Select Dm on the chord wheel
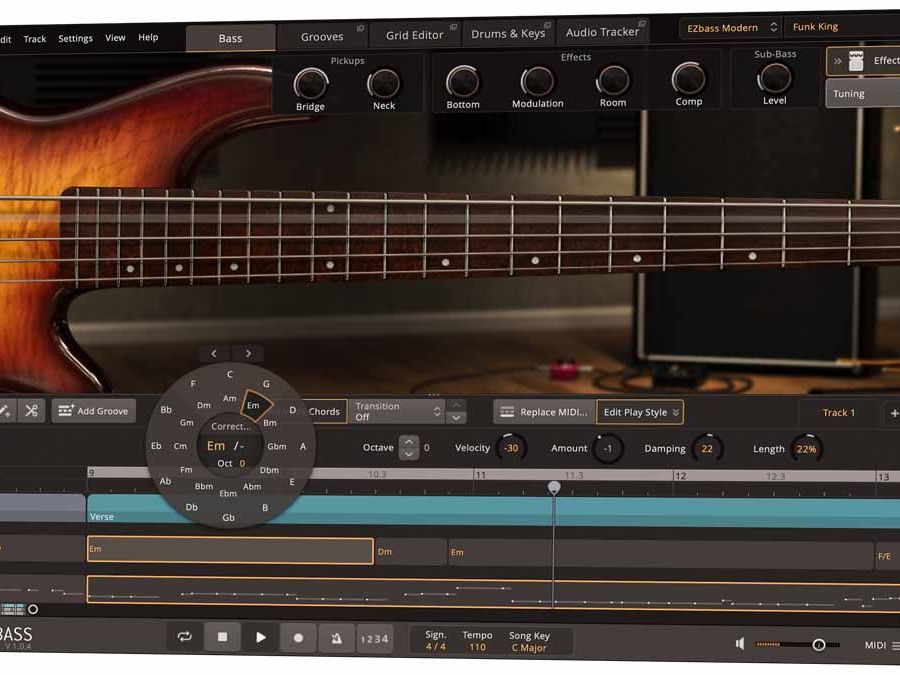 pos(204,405)
